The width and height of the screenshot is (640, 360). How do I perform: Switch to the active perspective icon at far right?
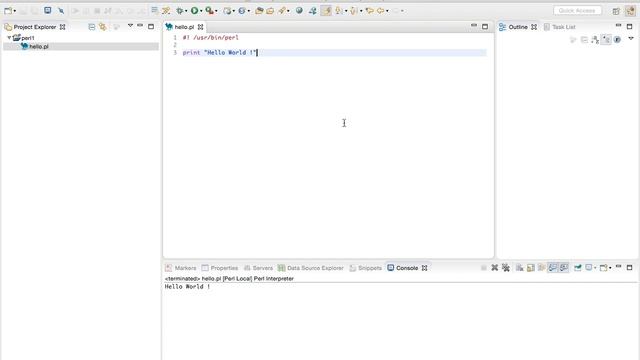pyautogui.click(x=630, y=11)
